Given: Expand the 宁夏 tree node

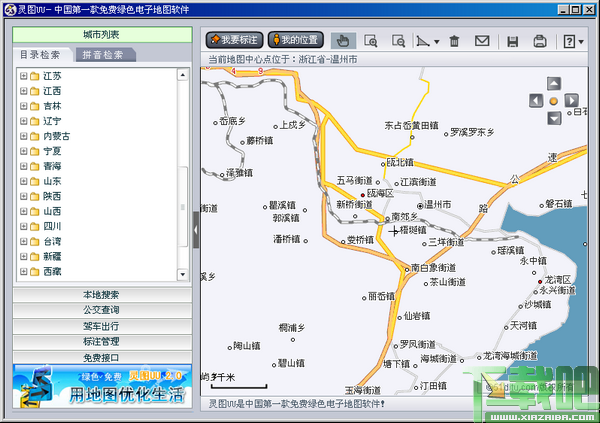Looking at the screenshot, I should (23, 151).
